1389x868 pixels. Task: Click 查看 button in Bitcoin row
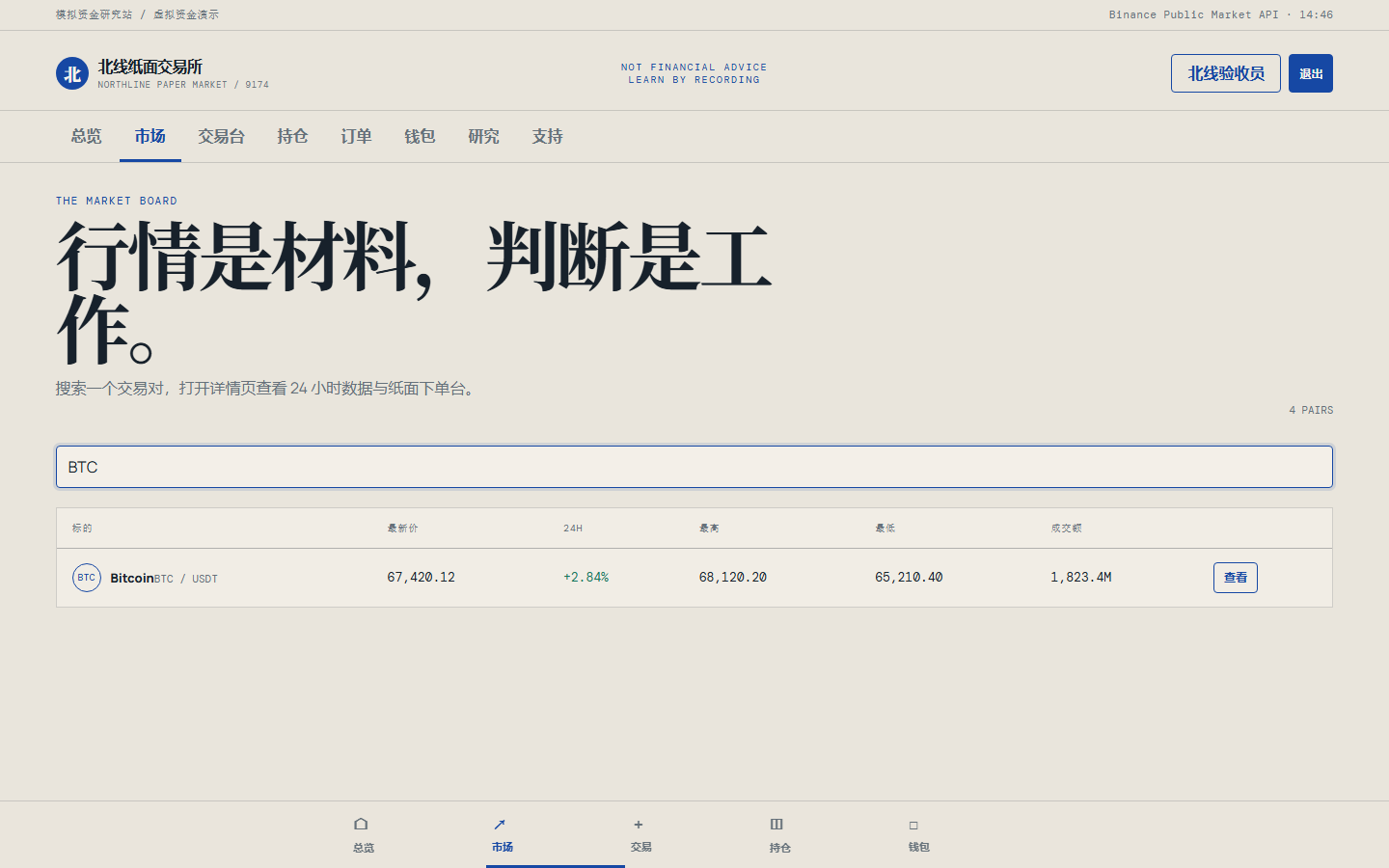point(1236,578)
